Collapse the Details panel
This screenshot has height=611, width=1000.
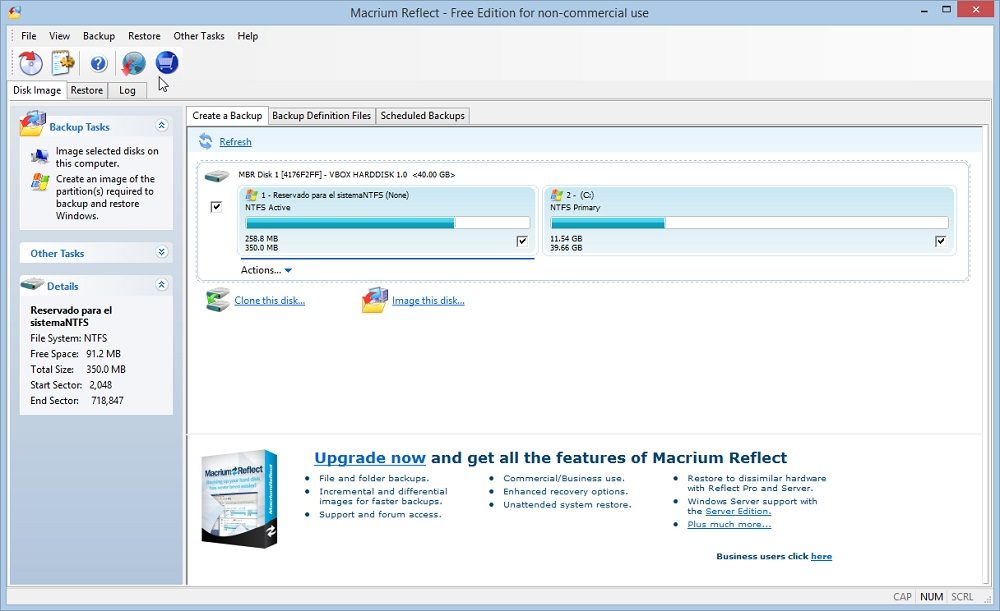[x=161, y=284]
